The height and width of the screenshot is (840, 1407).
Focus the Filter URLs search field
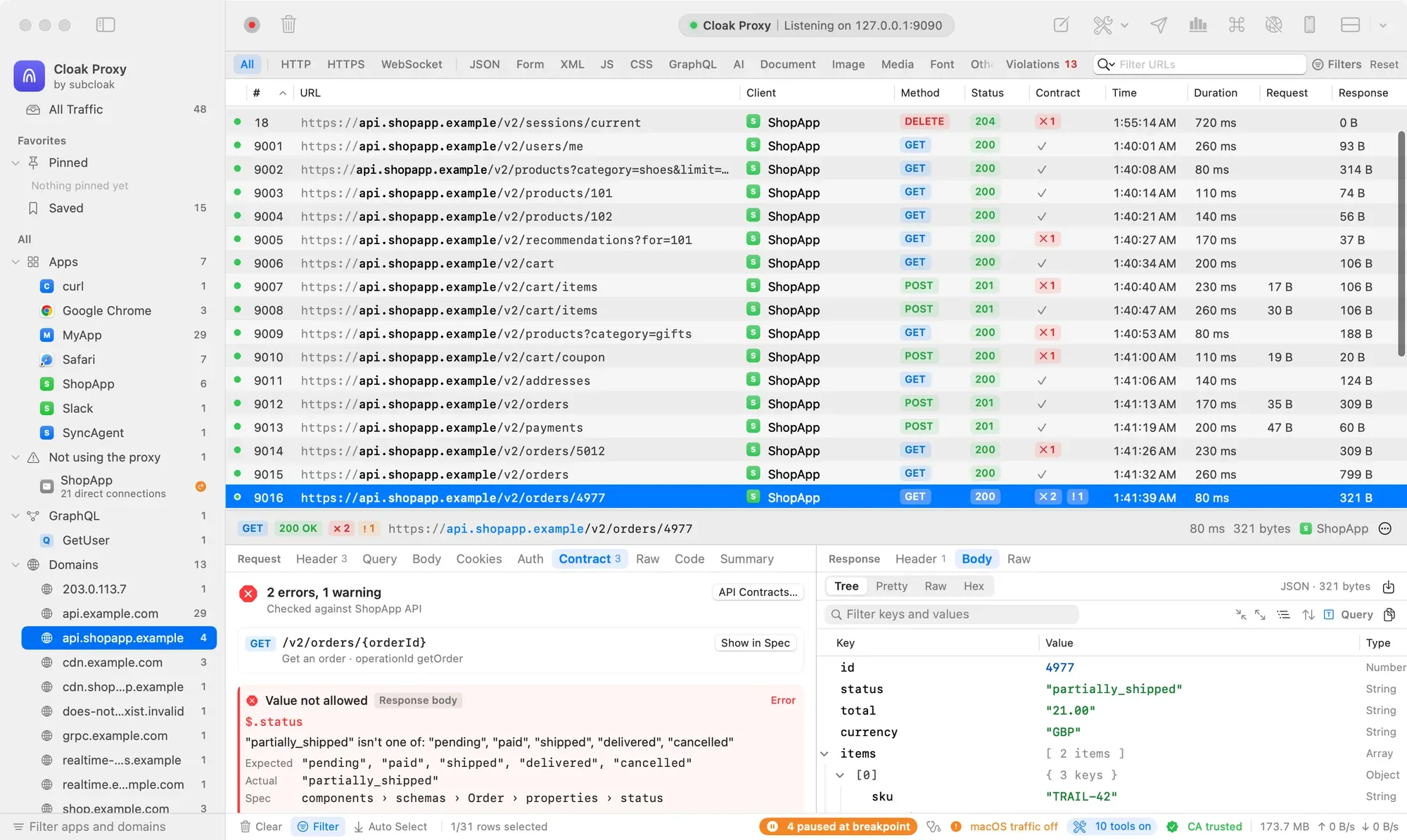pos(1199,64)
